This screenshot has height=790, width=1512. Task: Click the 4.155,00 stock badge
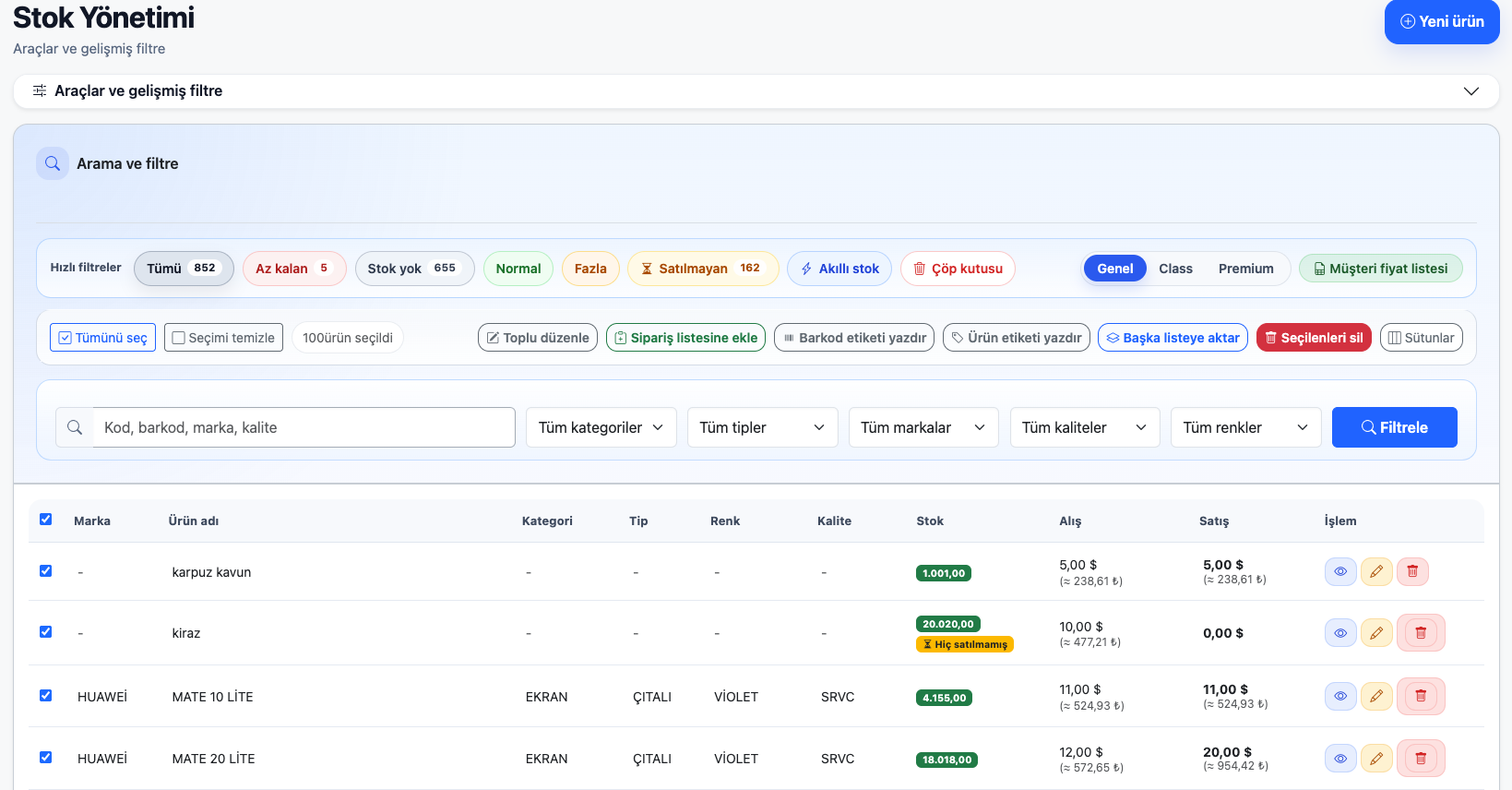(945, 698)
